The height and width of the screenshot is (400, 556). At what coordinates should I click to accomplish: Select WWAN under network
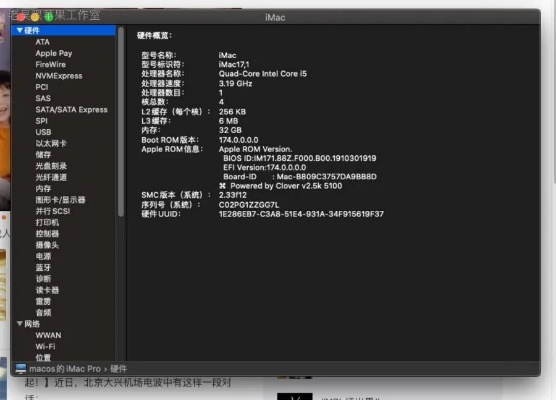pos(48,335)
